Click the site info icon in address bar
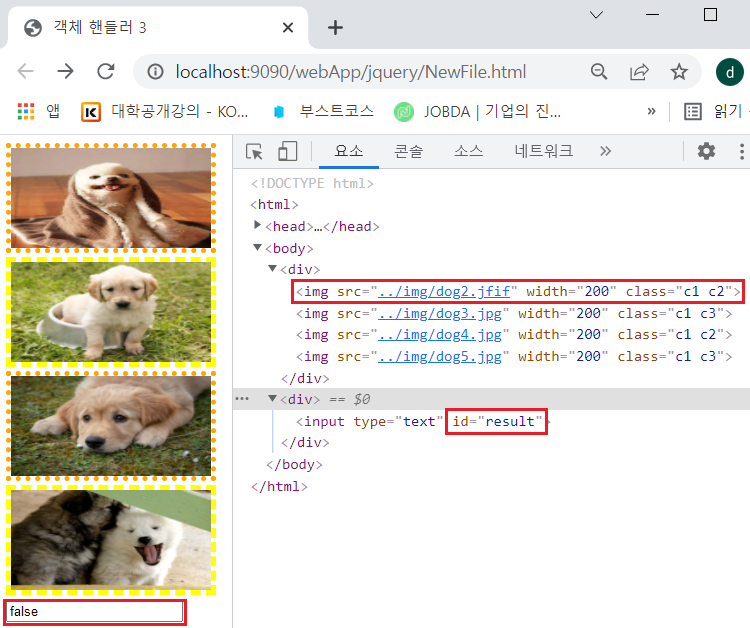Image resolution: width=750 pixels, height=628 pixels. coord(155,72)
